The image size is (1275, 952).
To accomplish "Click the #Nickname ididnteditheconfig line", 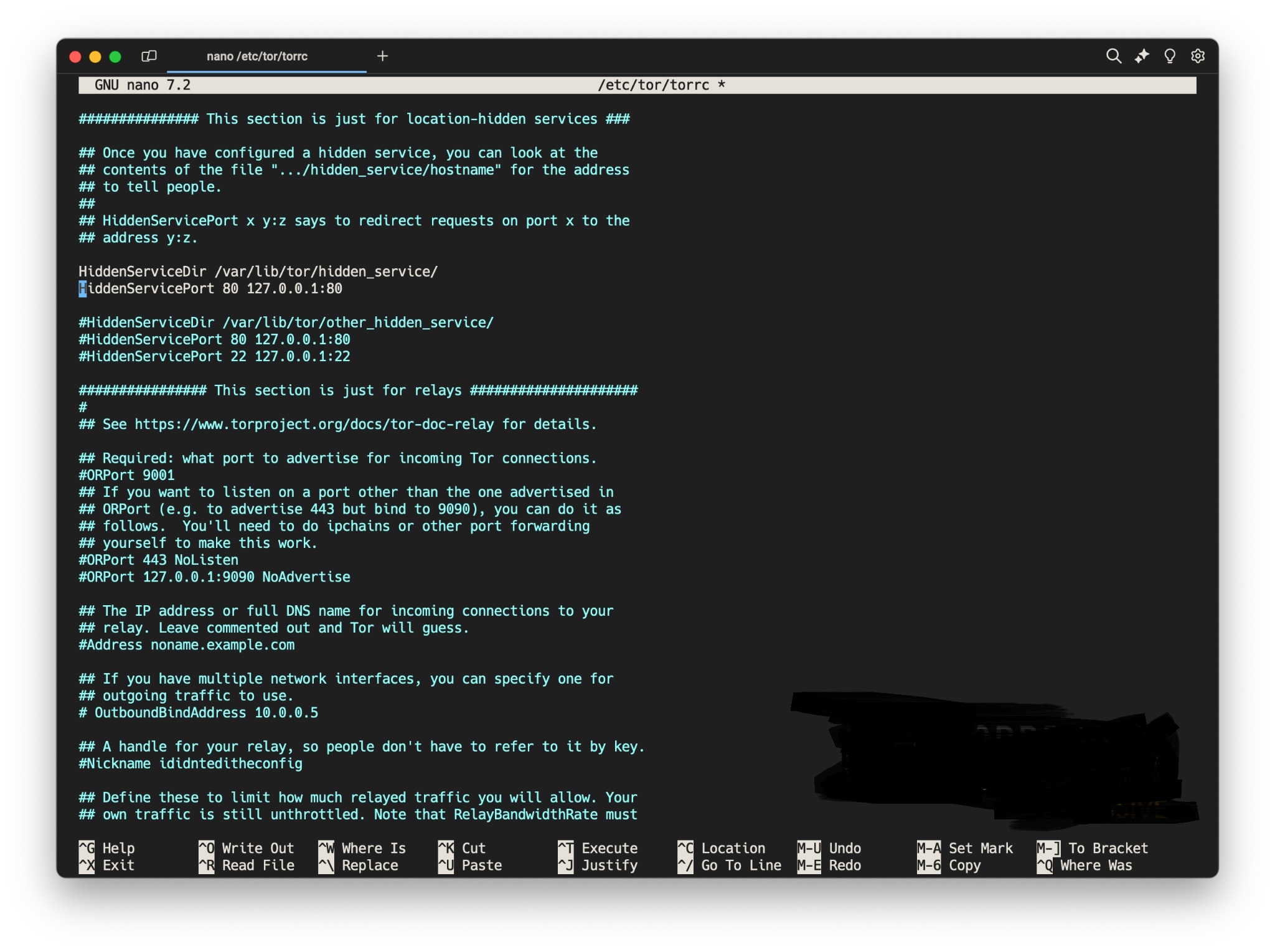I will [x=191, y=763].
